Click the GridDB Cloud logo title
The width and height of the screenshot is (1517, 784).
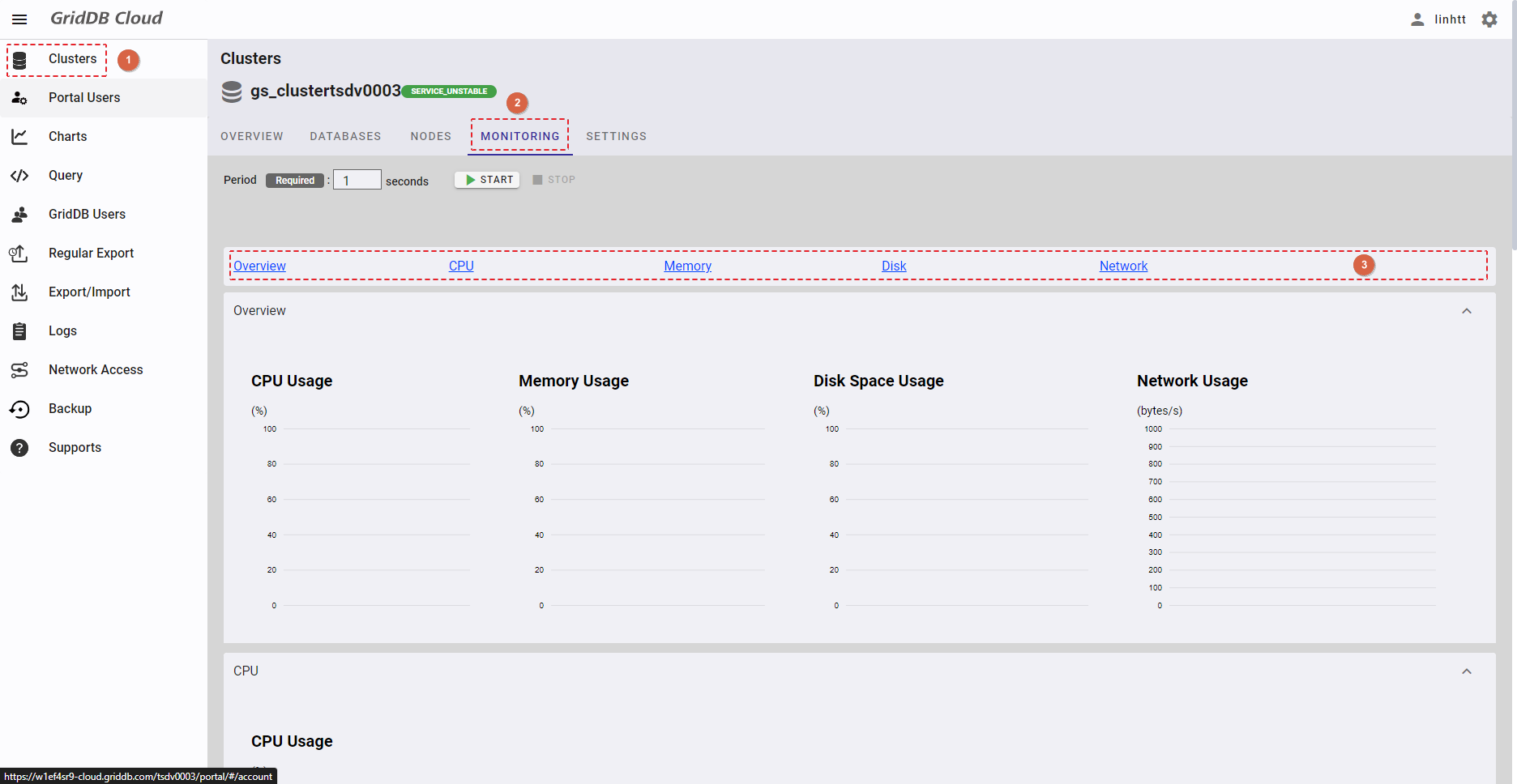[106, 18]
